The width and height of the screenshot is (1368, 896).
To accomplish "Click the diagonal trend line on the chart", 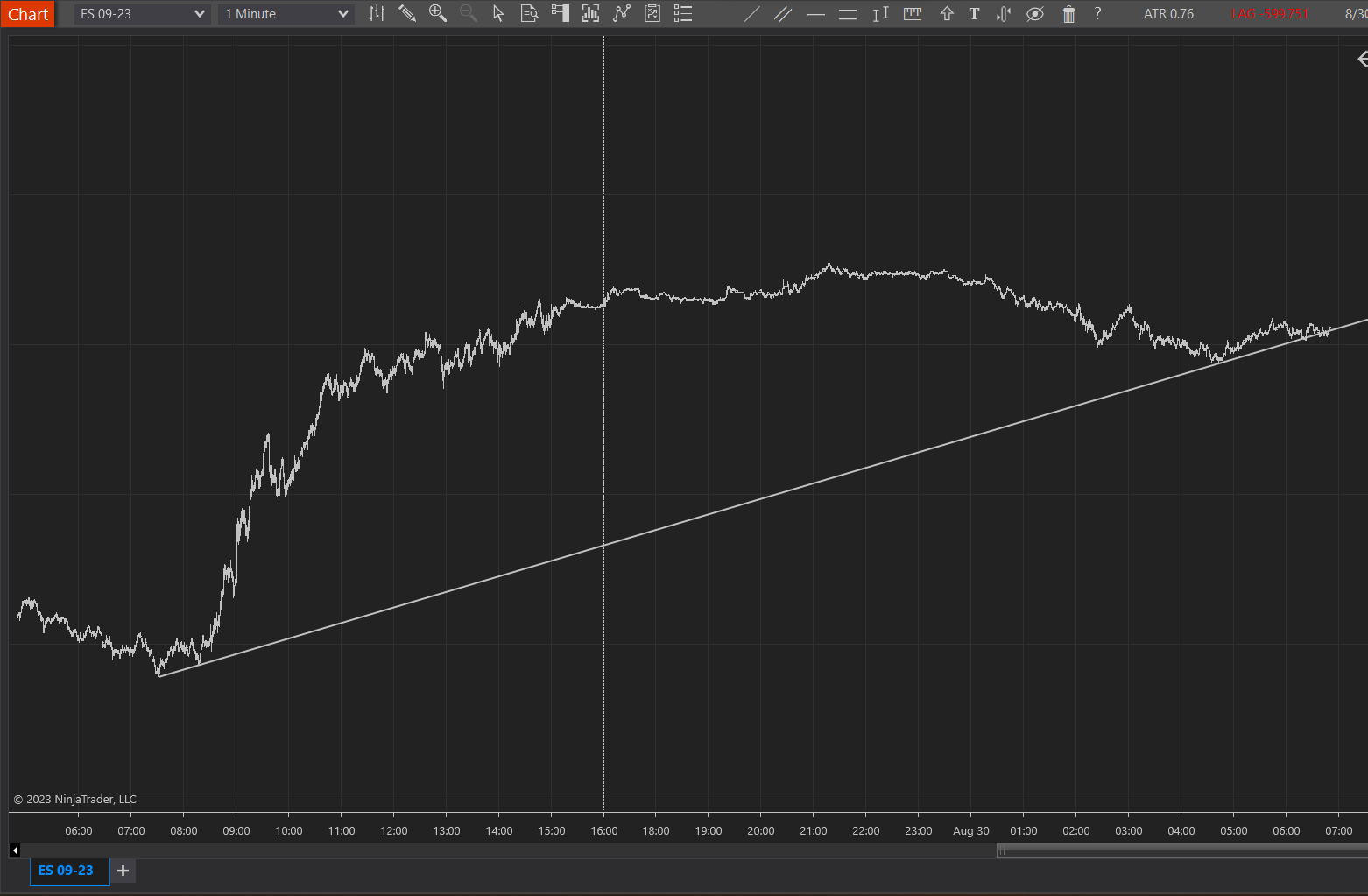I will pyautogui.click(x=762, y=498).
